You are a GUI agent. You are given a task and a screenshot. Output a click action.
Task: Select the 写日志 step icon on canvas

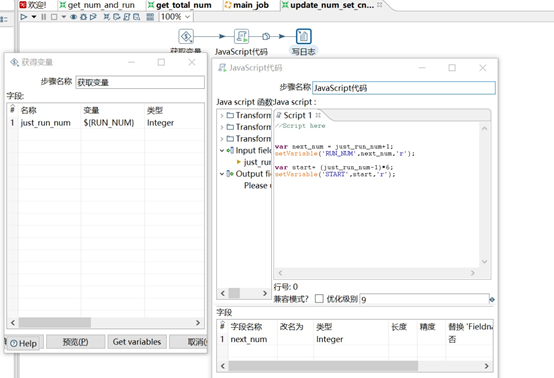pyautogui.click(x=303, y=36)
